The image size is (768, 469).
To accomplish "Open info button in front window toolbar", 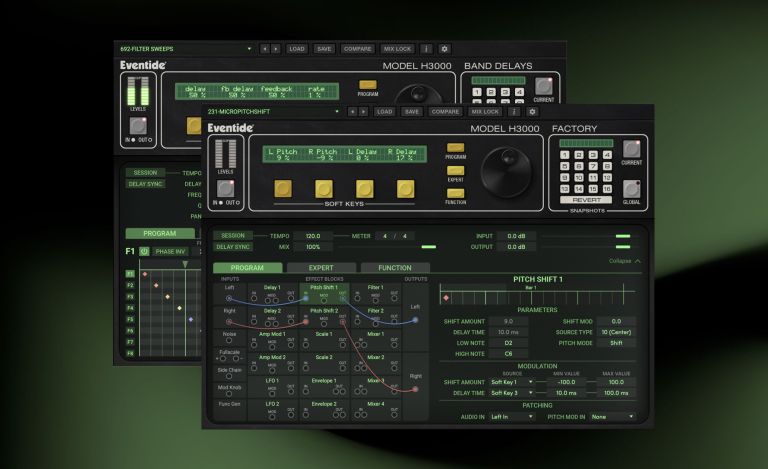I will (x=514, y=112).
